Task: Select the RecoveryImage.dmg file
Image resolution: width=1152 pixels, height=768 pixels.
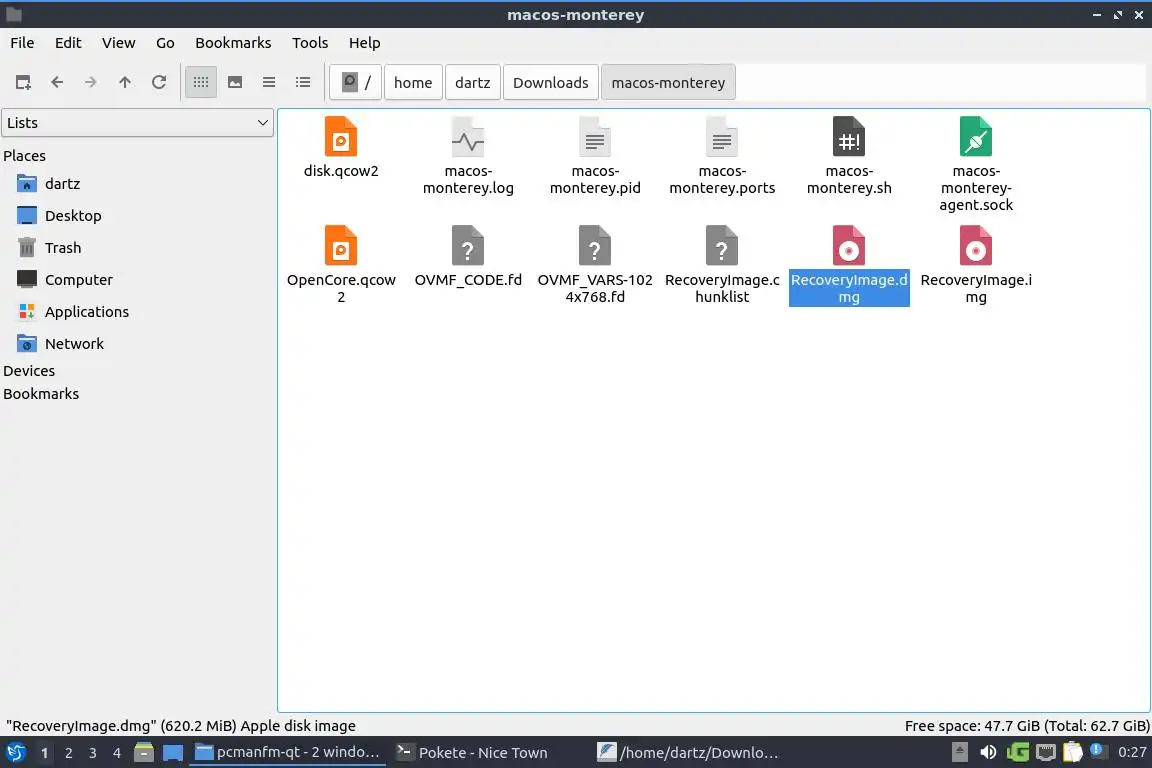Action: click(x=849, y=265)
